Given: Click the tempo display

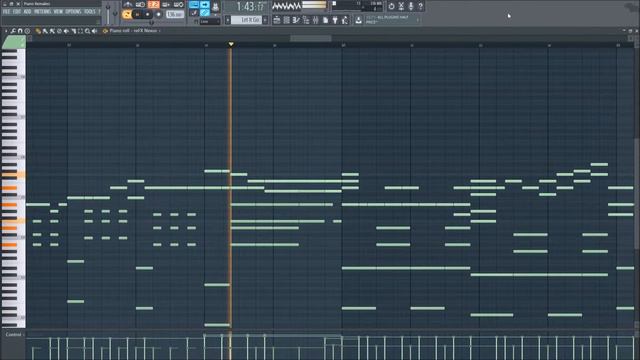Looking at the screenshot, I should point(175,14).
